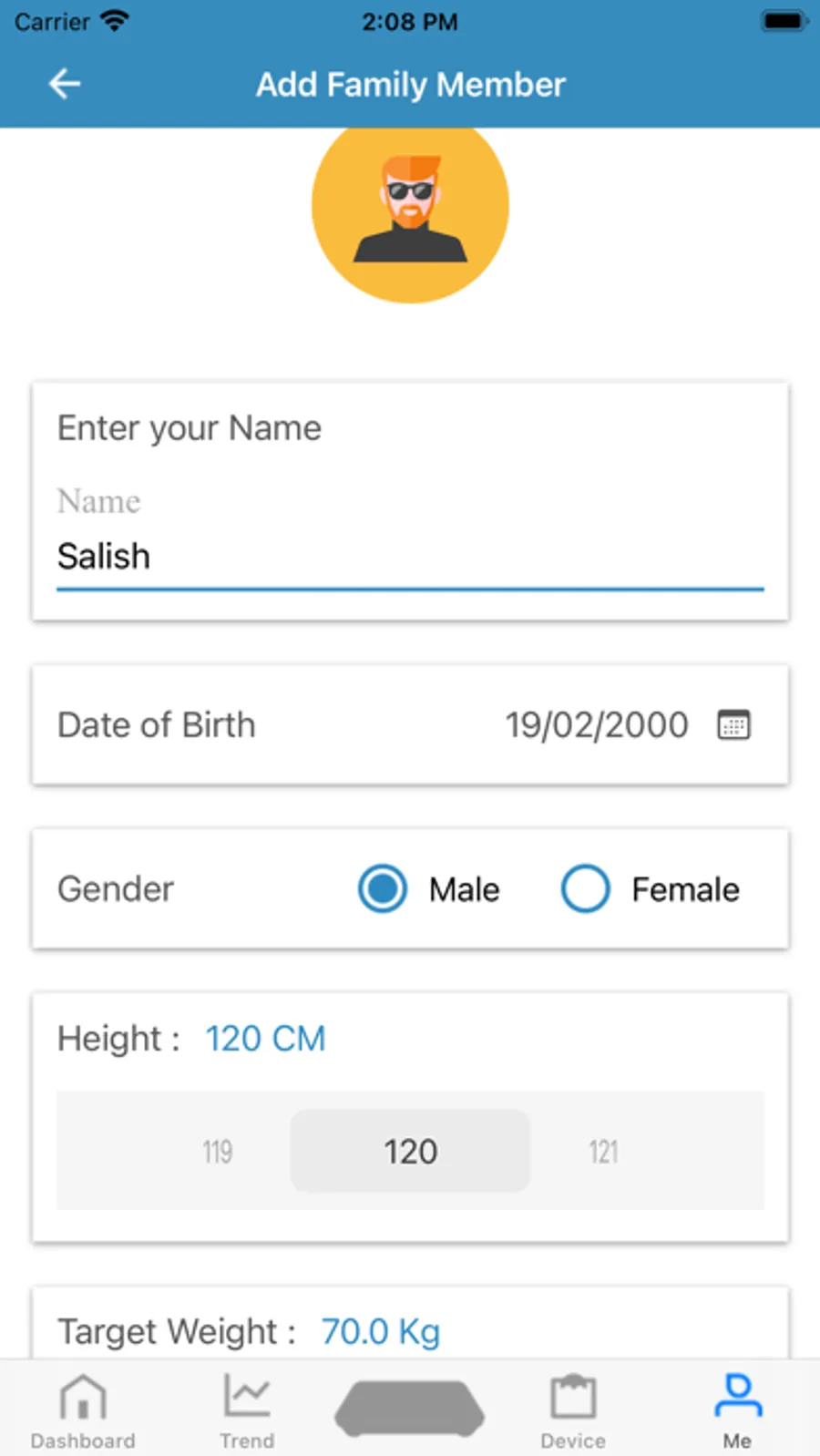
Task: Open the Device tab icon
Action: pos(573,1397)
